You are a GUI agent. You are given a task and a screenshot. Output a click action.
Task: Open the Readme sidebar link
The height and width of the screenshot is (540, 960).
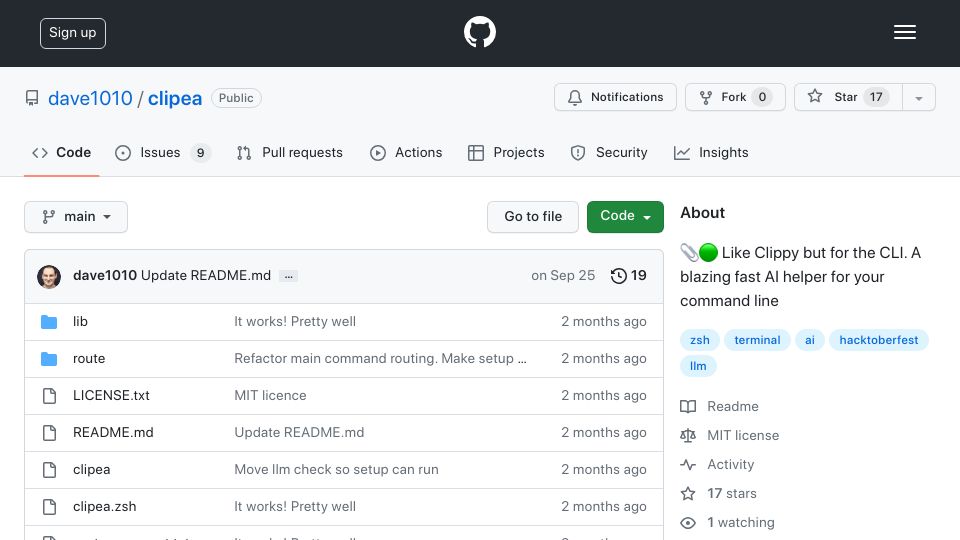point(733,407)
